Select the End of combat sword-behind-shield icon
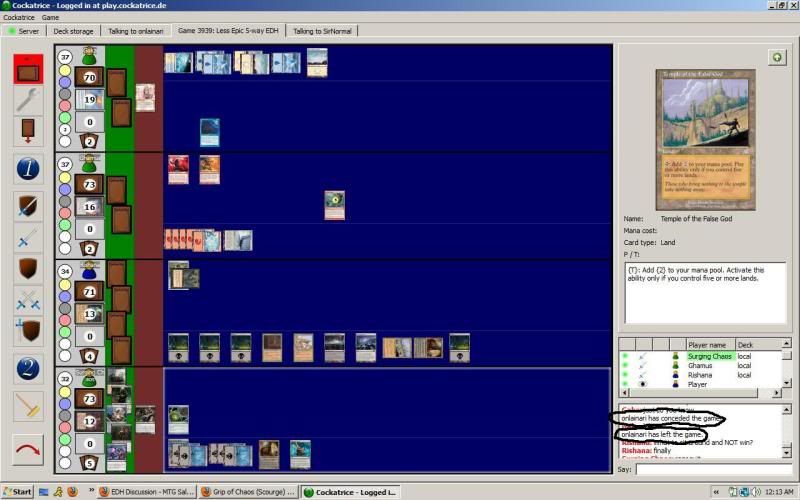The width and height of the screenshot is (800, 500). (x=28, y=331)
